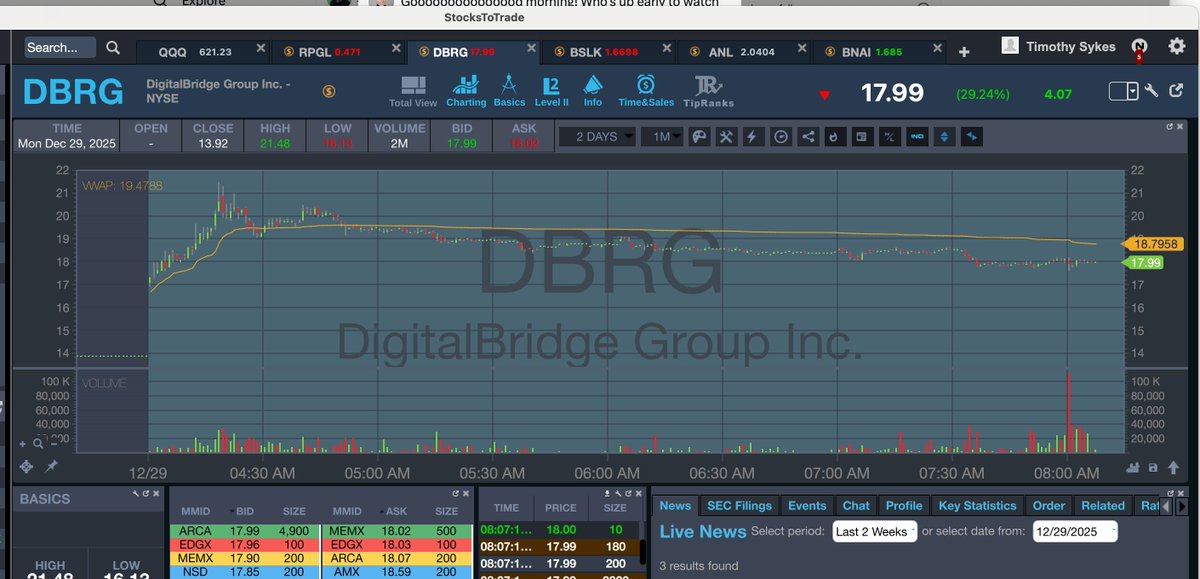Viewport: 1200px width, 579px height.
Task: Open the SEC Filings tab
Action: (738, 506)
